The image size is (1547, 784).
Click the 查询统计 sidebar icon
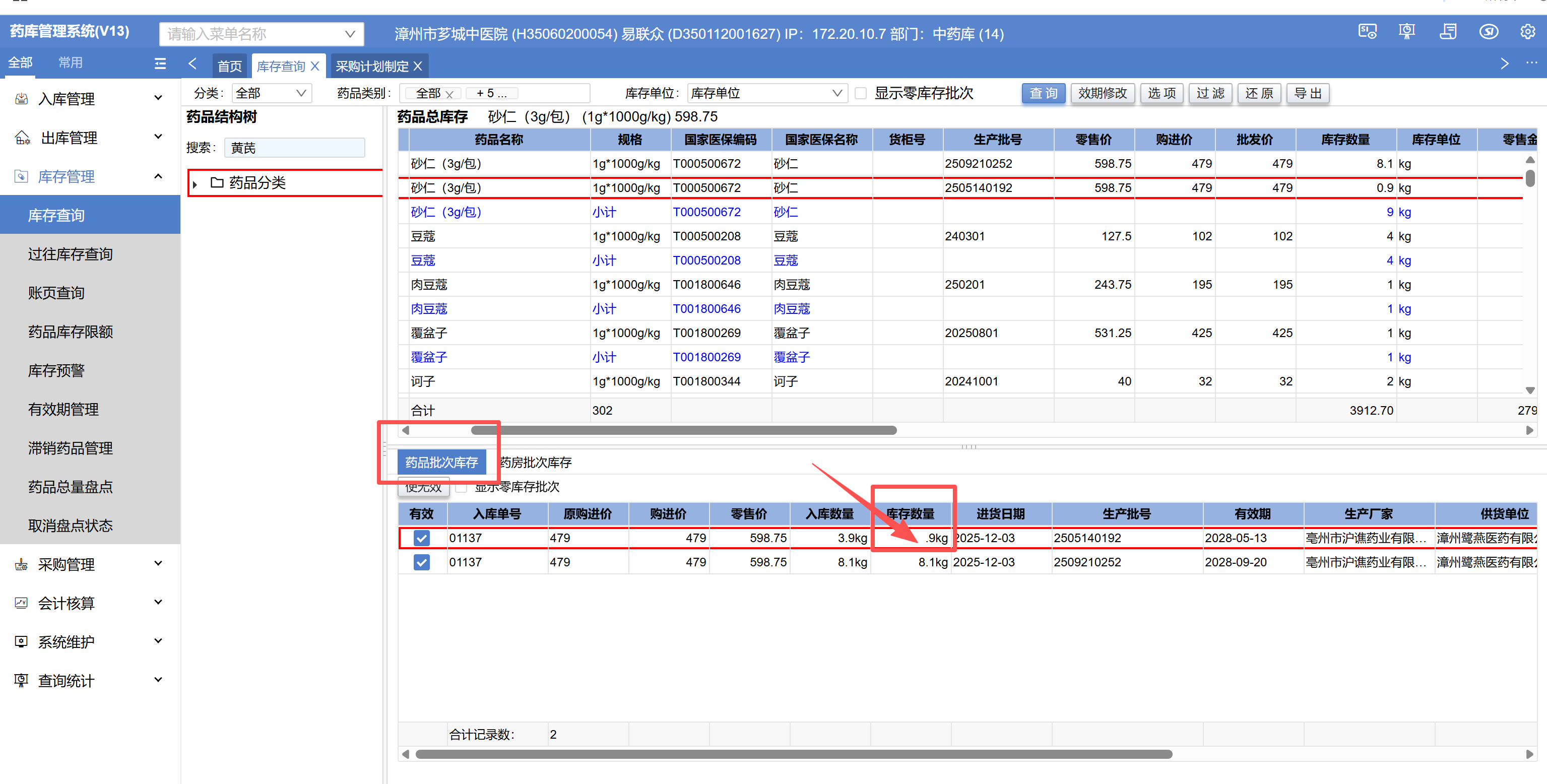[x=22, y=680]
